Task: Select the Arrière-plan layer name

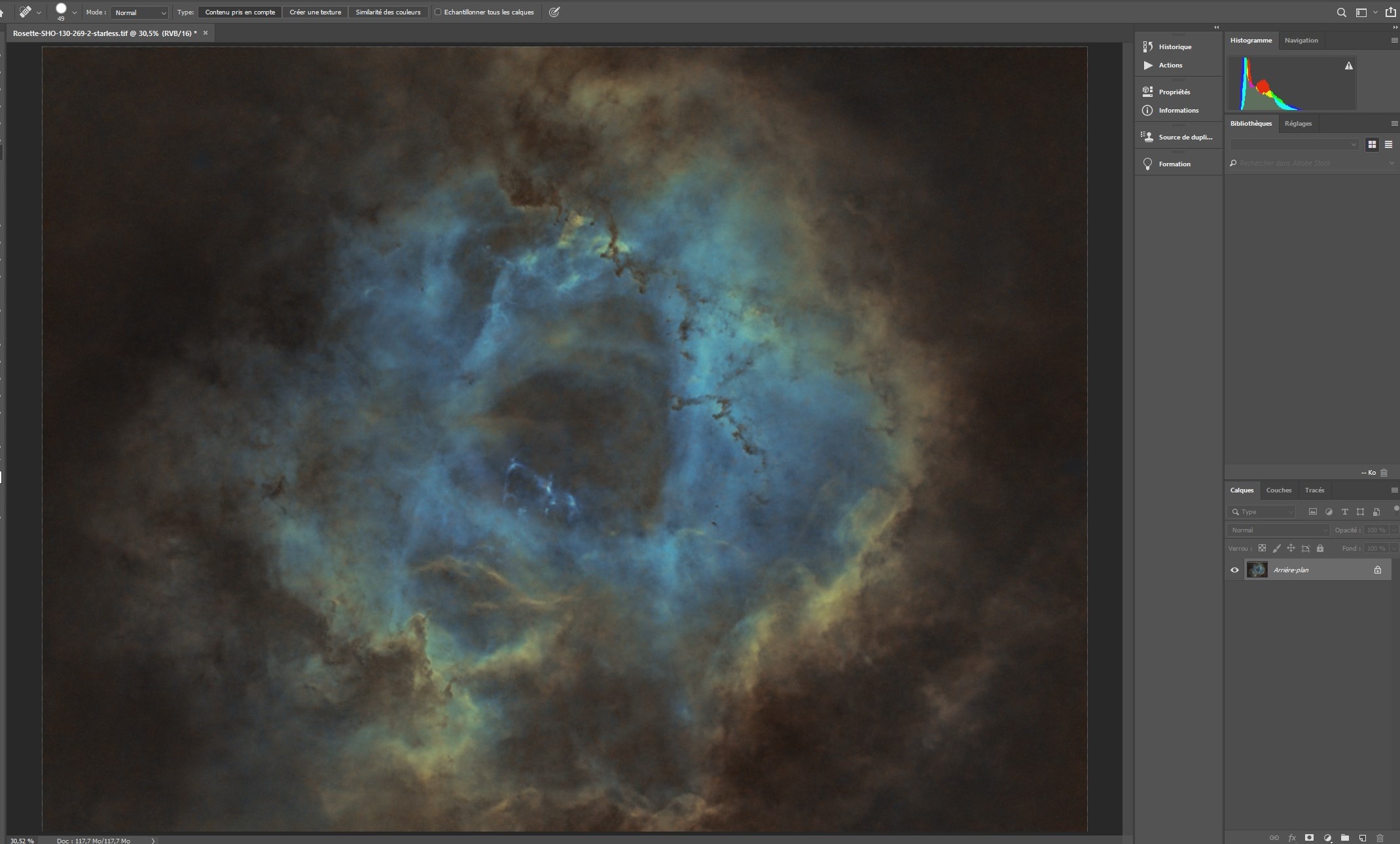Action: coord(1291,570)
